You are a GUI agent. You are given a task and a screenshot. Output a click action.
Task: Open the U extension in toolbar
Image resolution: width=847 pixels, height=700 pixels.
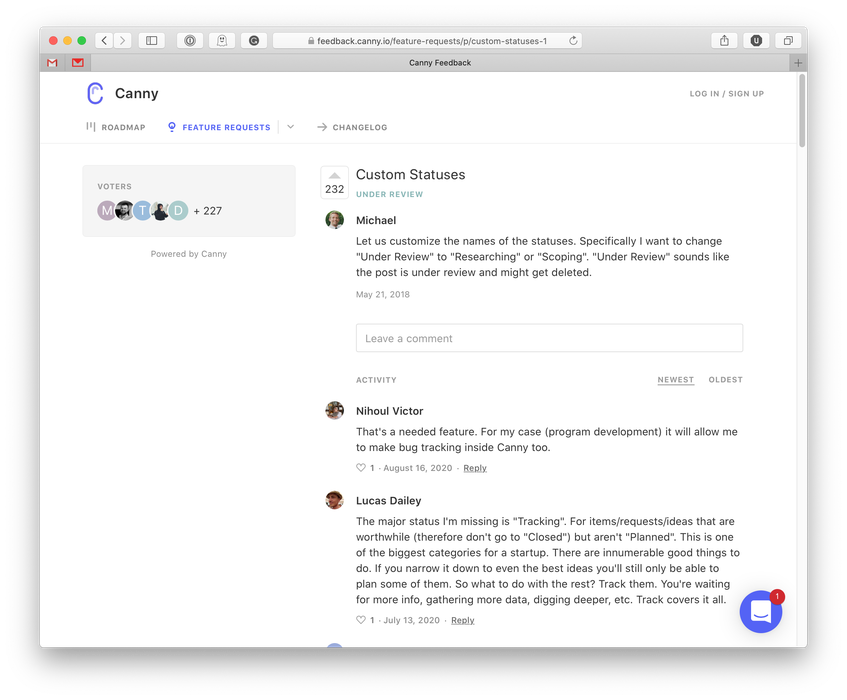(x=756, y=41)
